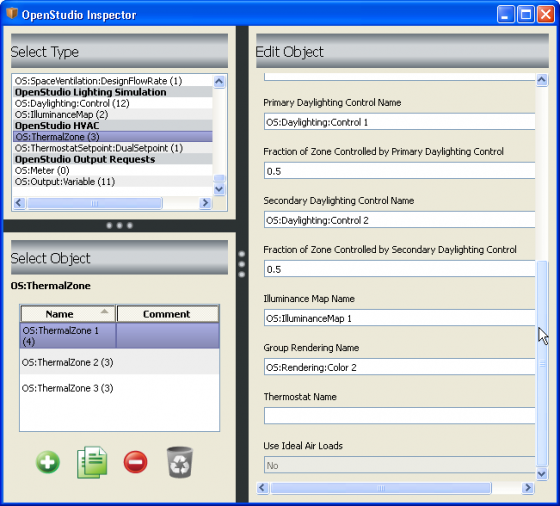The width and height of the screenshot is (560, 506).
Task: Select object OS:ThermalZone 3 (3)
Action: (x=119, y=388)
